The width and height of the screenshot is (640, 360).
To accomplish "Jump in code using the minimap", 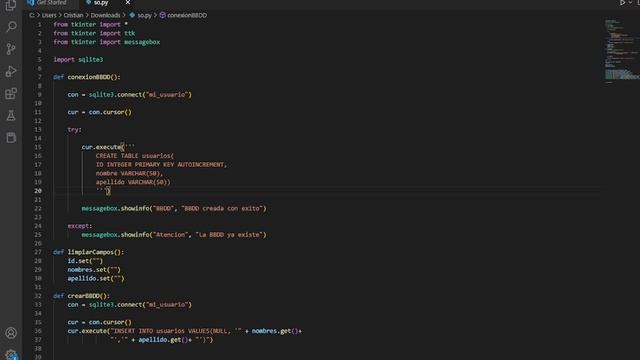I will click(621, 51).
